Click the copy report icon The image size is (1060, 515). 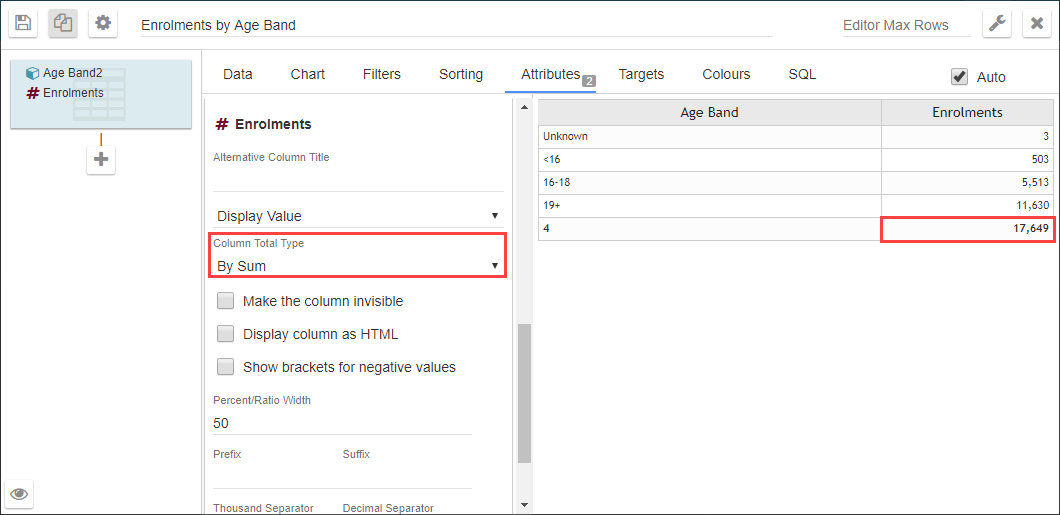point(62,23)
